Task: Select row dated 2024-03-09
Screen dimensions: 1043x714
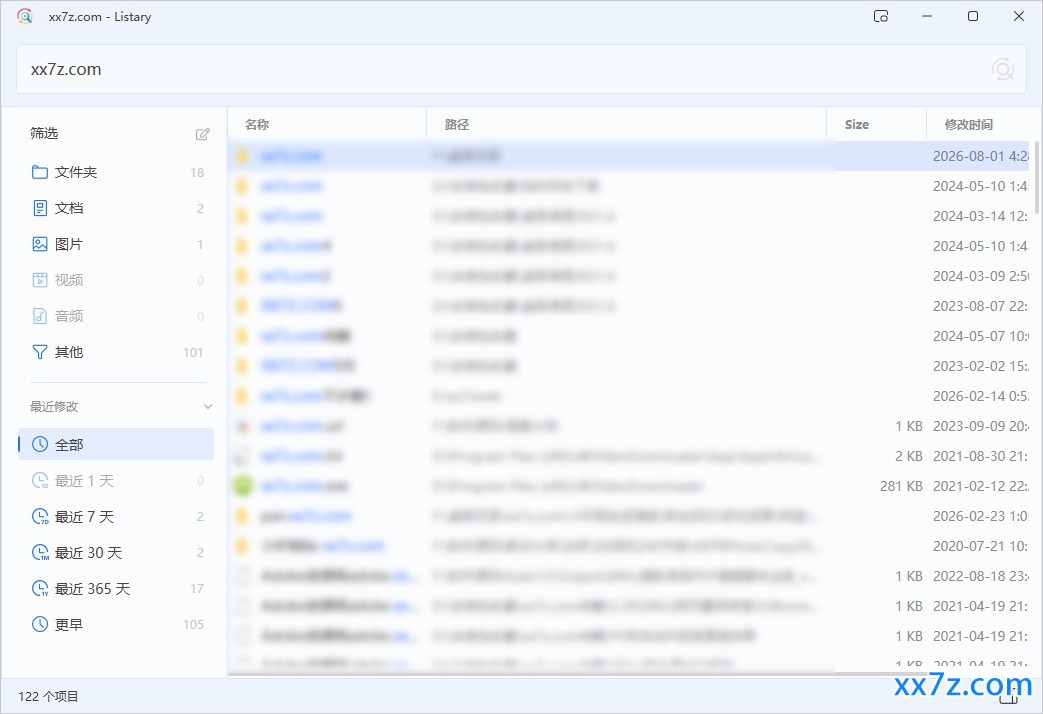Action: coord(629,275)
